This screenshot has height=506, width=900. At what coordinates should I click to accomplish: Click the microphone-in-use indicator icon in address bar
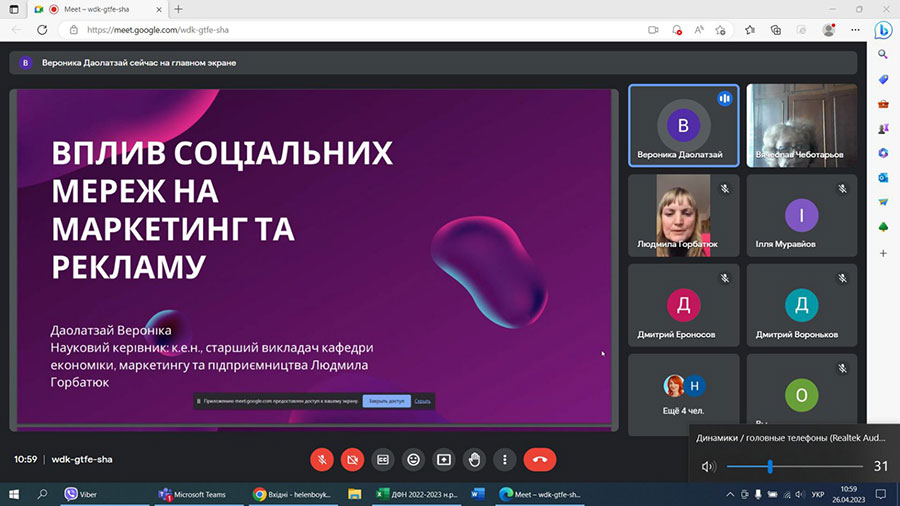pos(677,30)
